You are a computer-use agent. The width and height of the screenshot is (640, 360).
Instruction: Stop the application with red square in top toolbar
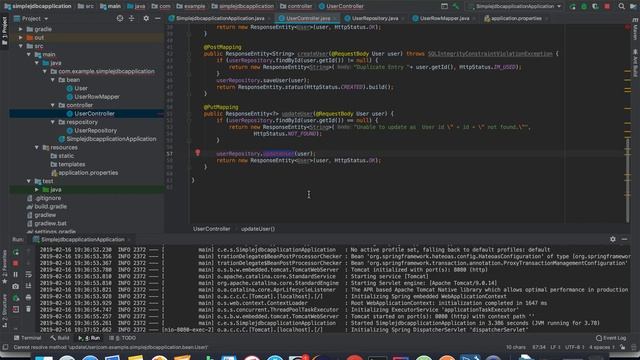(x=607, y=7)
